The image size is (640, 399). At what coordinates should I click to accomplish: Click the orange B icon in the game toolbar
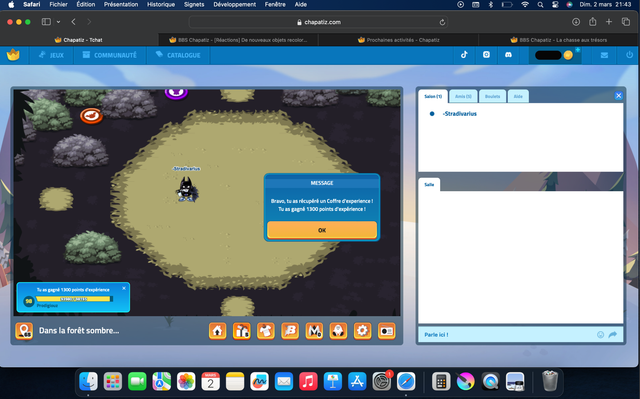click(290, 331)
